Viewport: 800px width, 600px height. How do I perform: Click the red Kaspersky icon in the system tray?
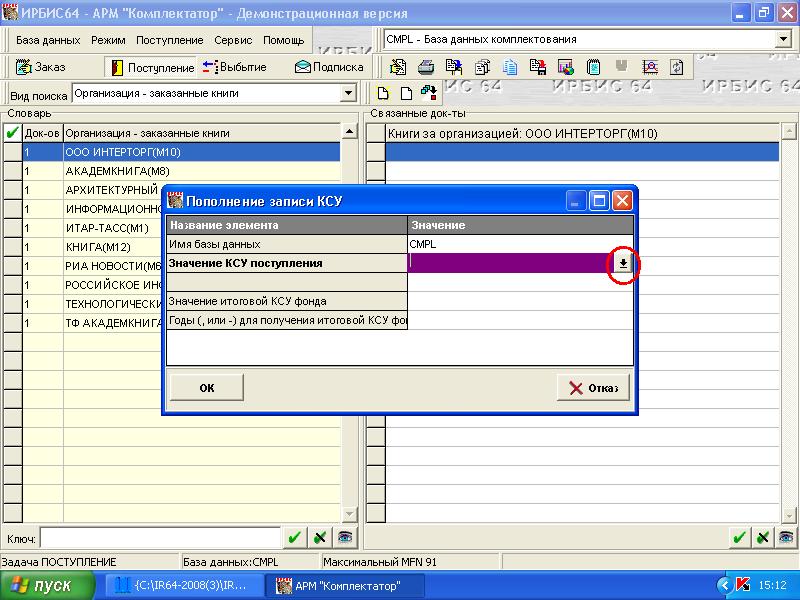click(x=743, y=585)
